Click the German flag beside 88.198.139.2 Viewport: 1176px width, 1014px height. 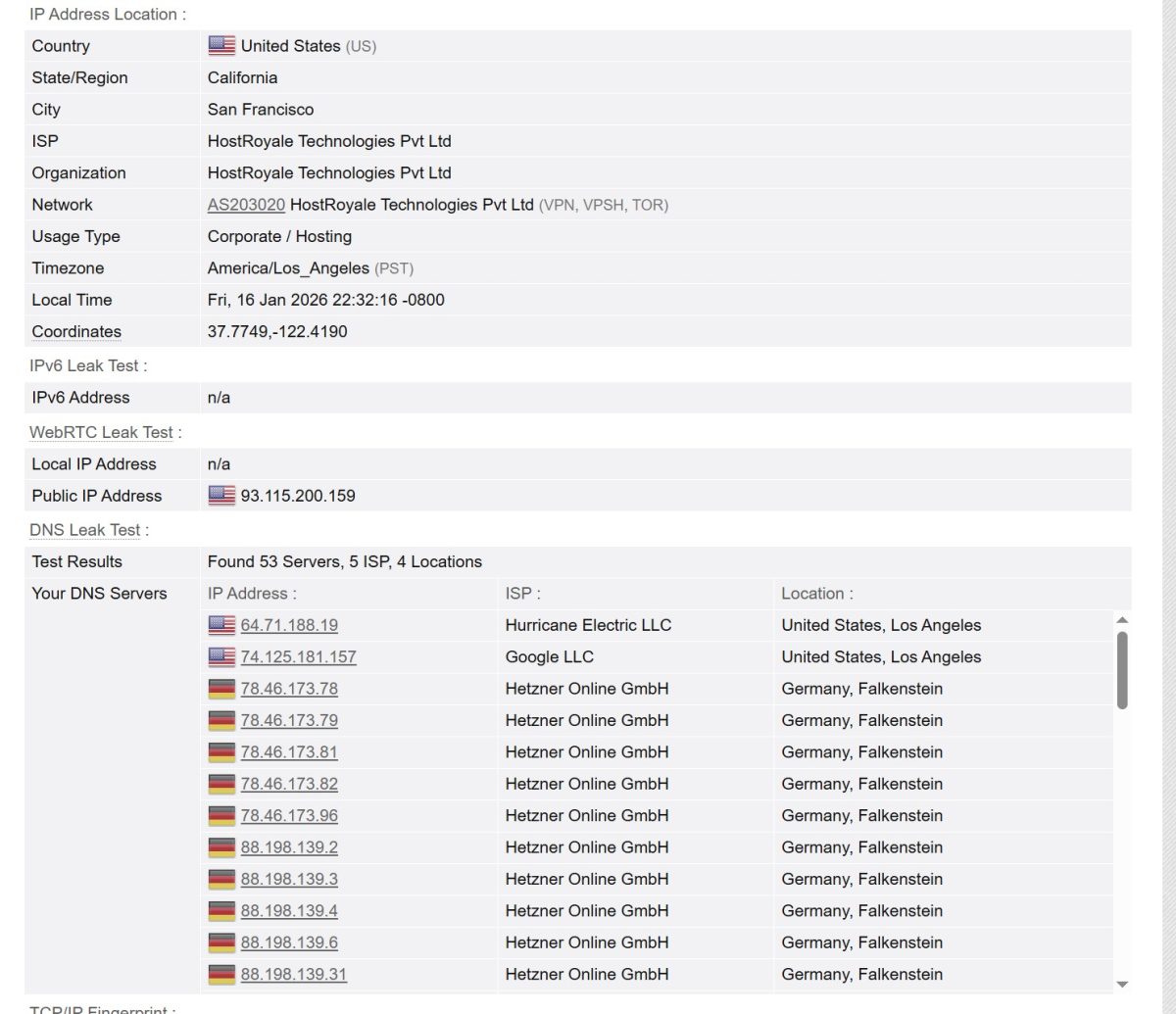(x=221, y=847)
